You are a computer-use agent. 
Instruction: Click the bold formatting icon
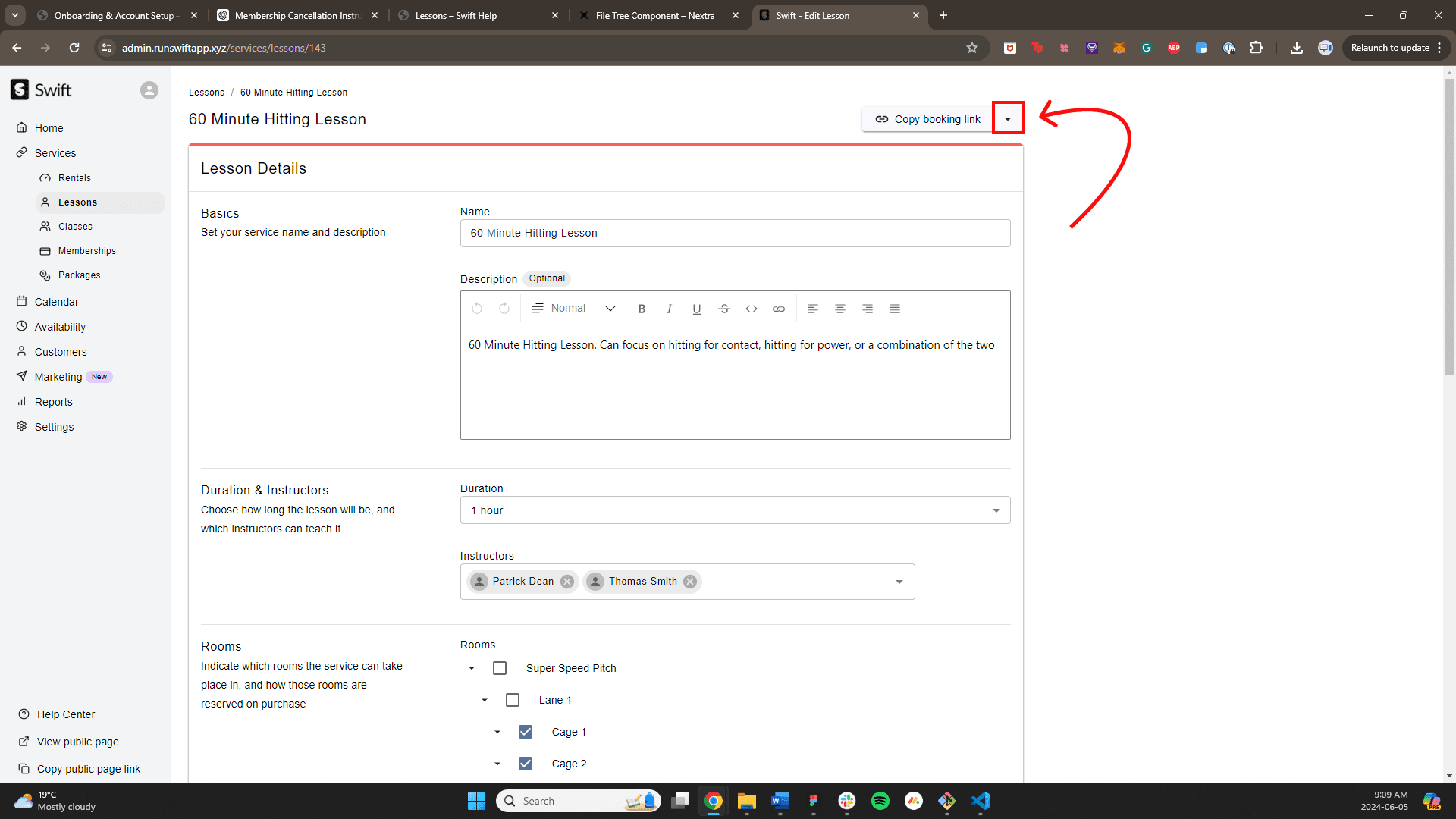[x=642, y=308]
